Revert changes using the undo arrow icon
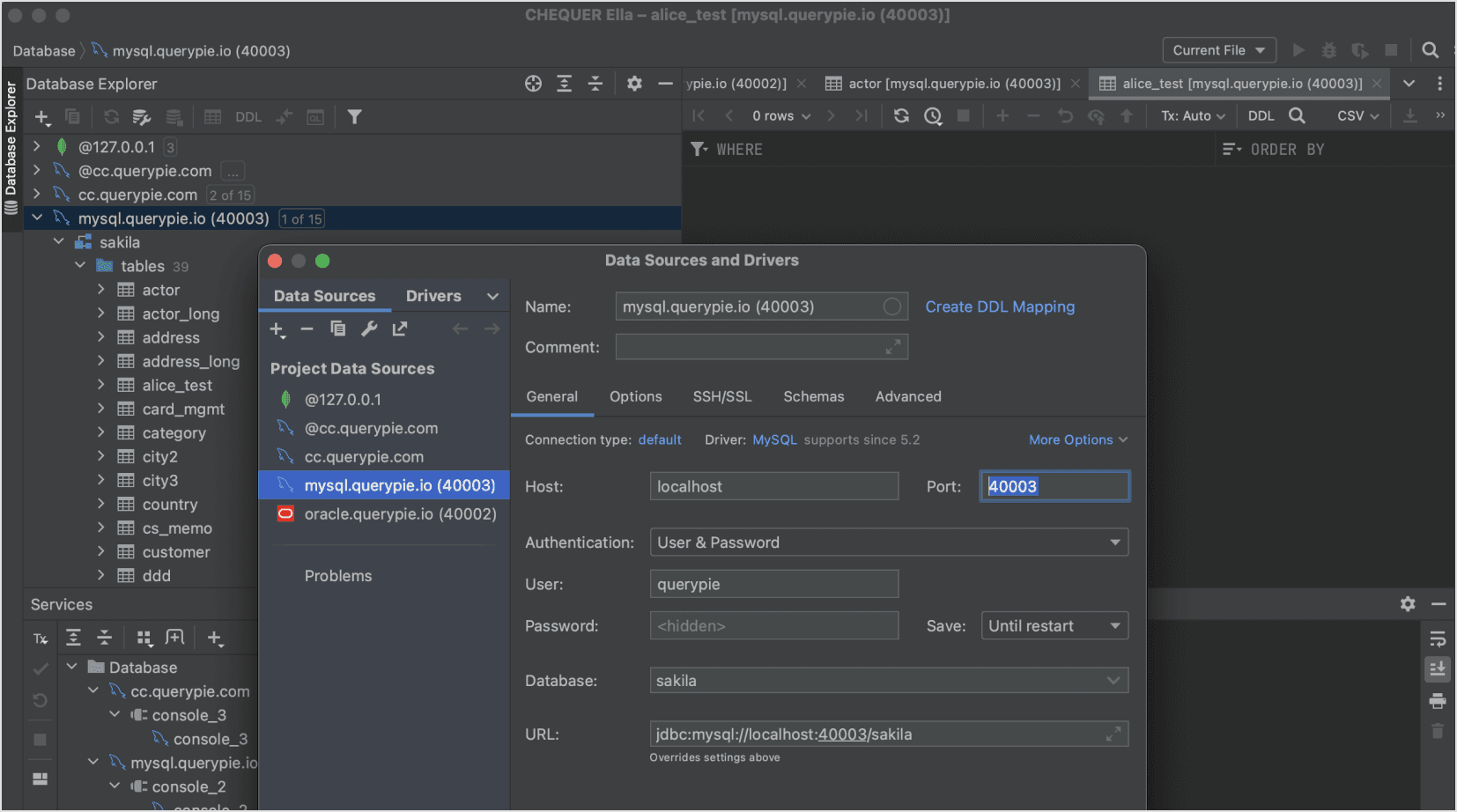 [1065, 115]
